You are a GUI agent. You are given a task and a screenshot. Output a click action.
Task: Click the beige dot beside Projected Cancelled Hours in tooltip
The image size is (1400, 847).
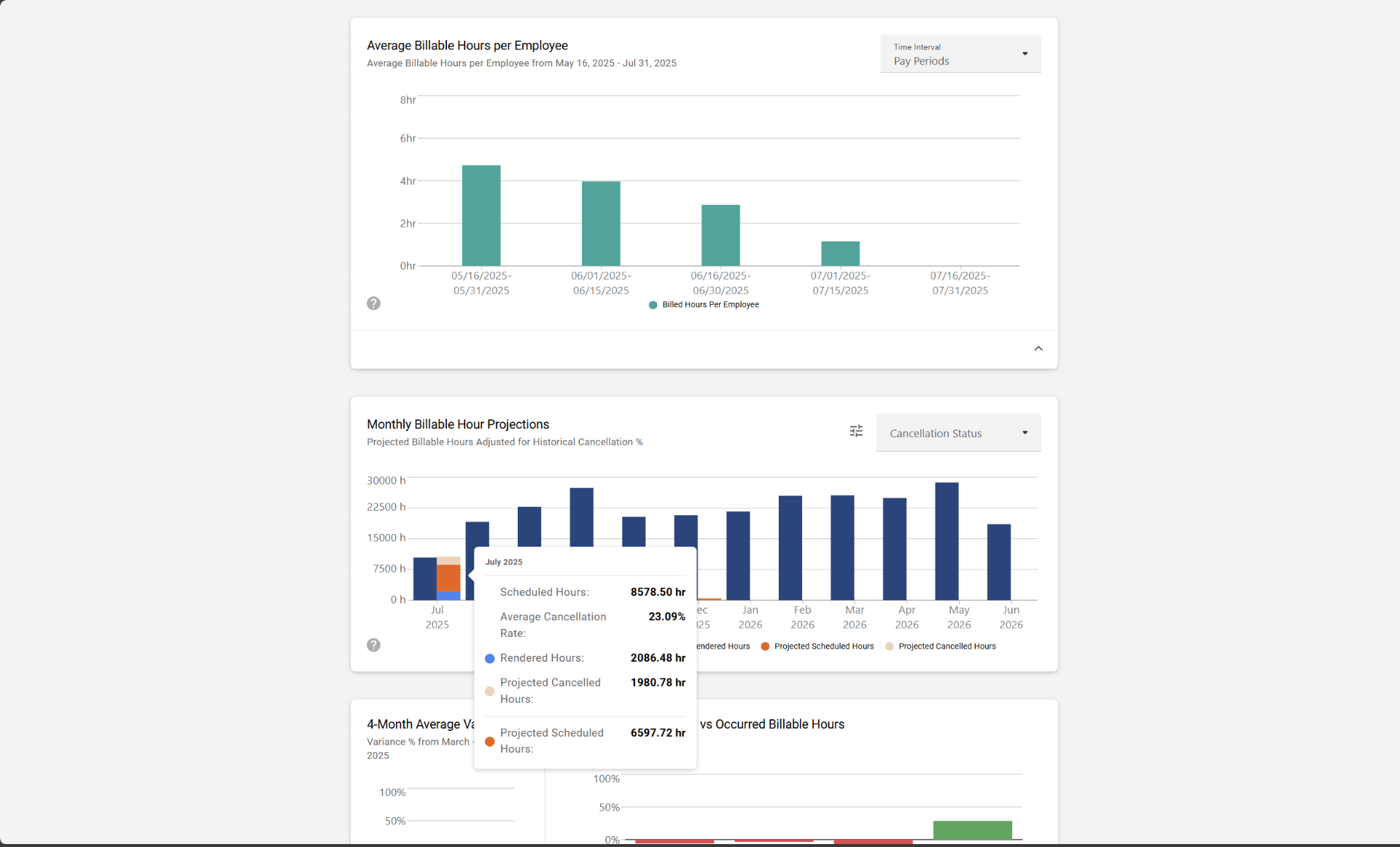tap(489, 691)
